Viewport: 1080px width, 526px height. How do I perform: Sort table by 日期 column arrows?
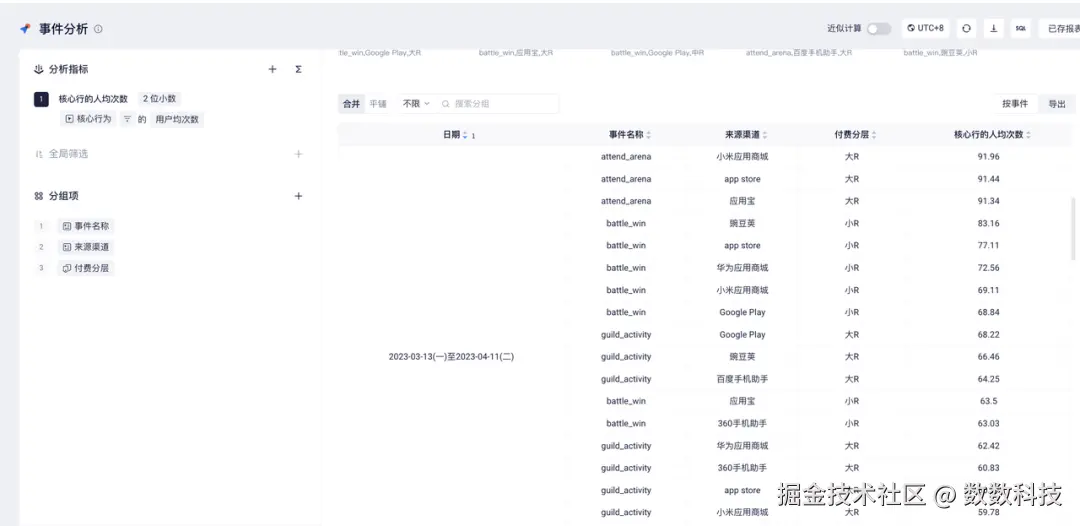point(465,135)
